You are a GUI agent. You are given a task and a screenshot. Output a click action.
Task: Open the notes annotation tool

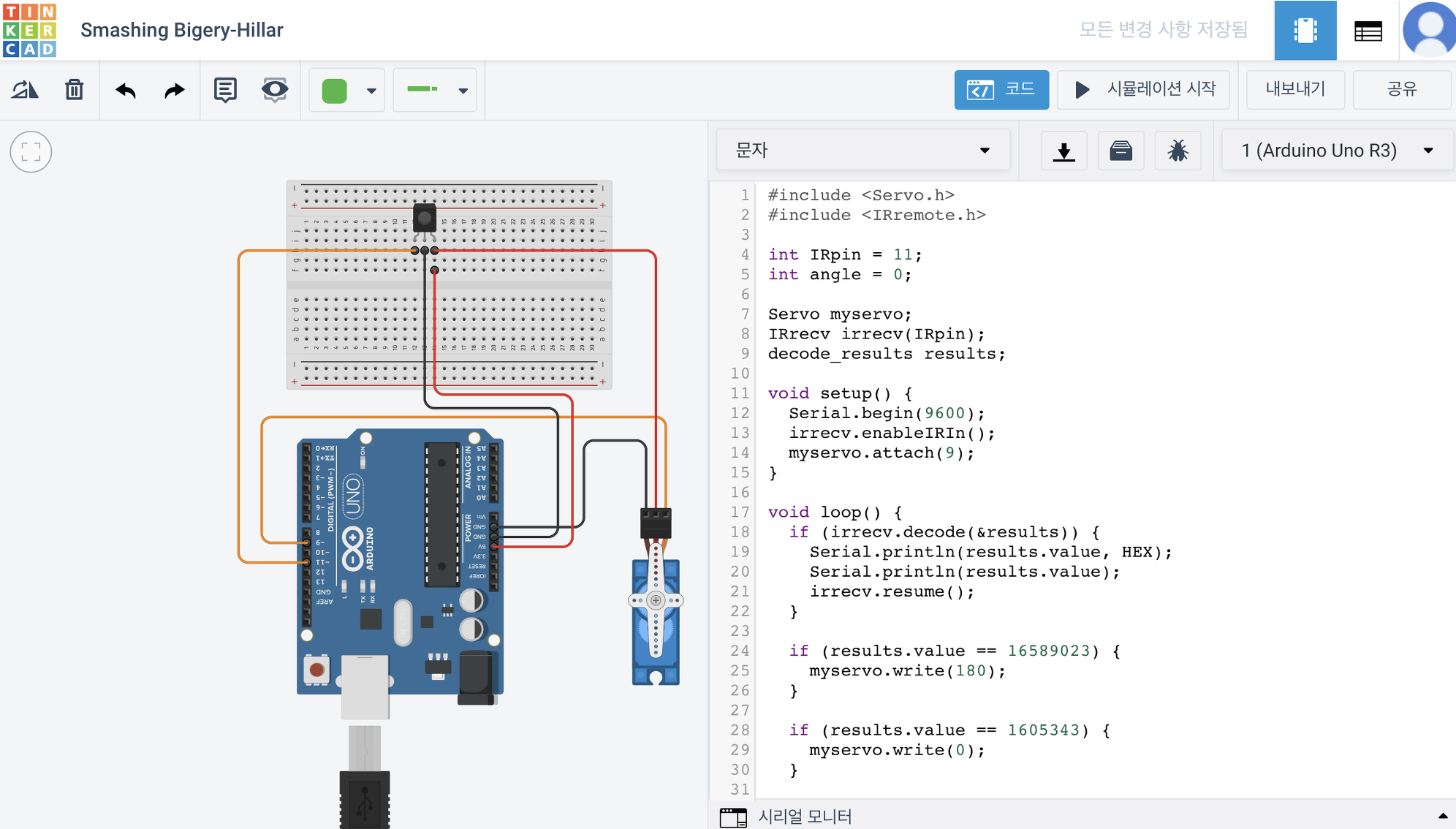pyautogui.click(x=225, y=90)
